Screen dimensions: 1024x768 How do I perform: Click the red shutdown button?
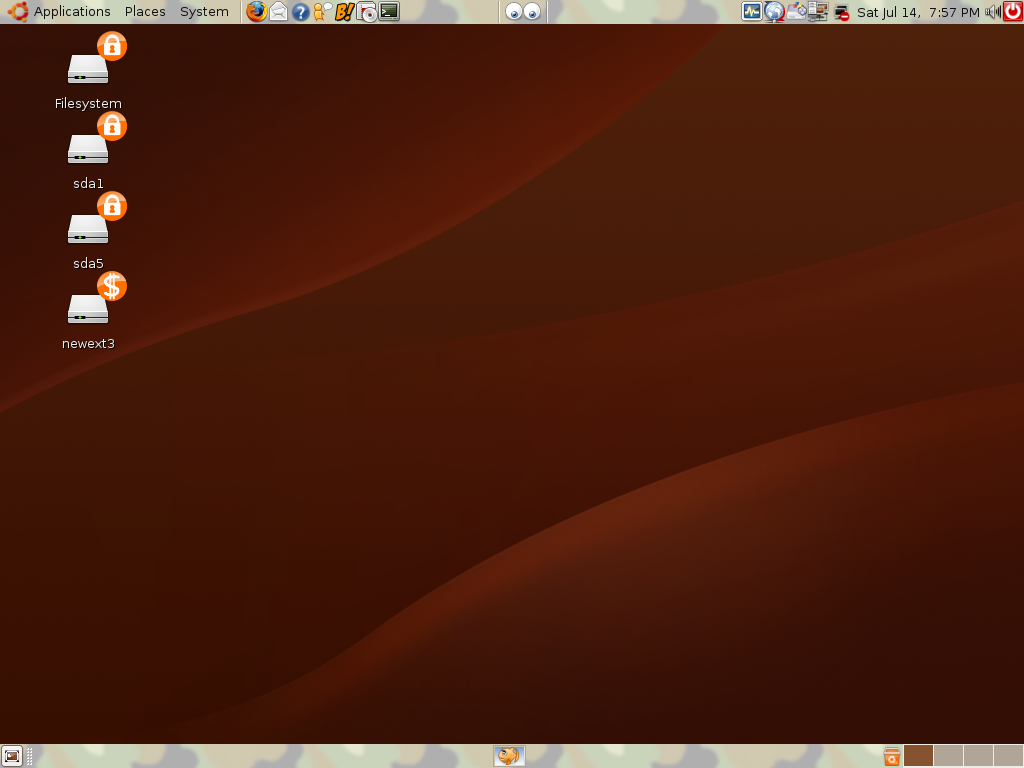point(1013,12)
